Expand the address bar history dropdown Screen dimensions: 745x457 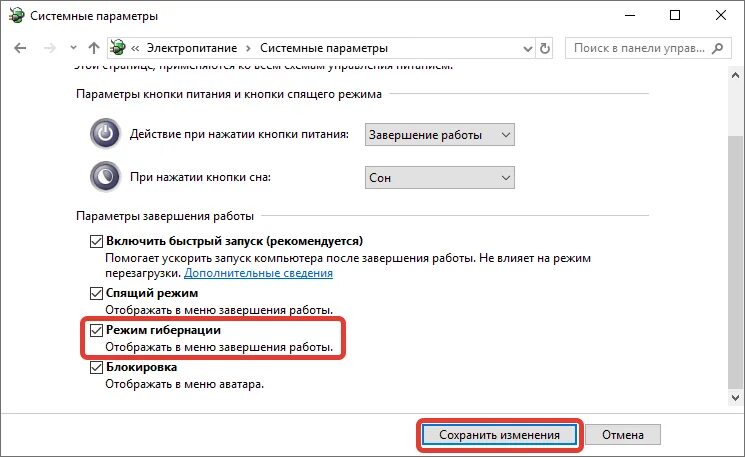tap(527, 48)
